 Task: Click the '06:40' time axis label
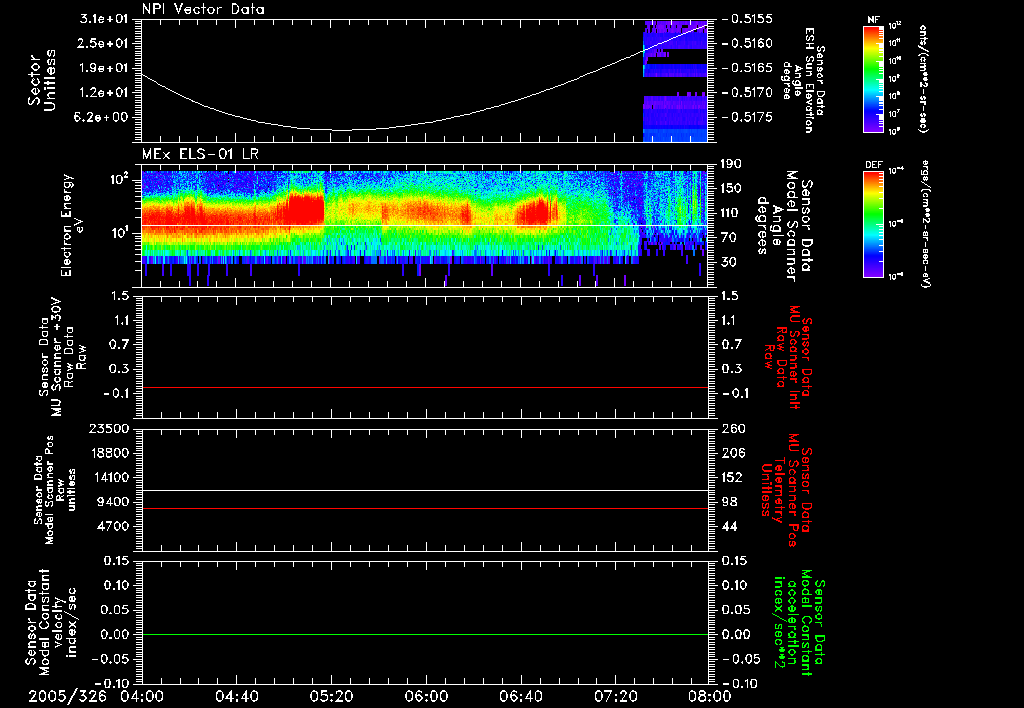tap(521, 696)
